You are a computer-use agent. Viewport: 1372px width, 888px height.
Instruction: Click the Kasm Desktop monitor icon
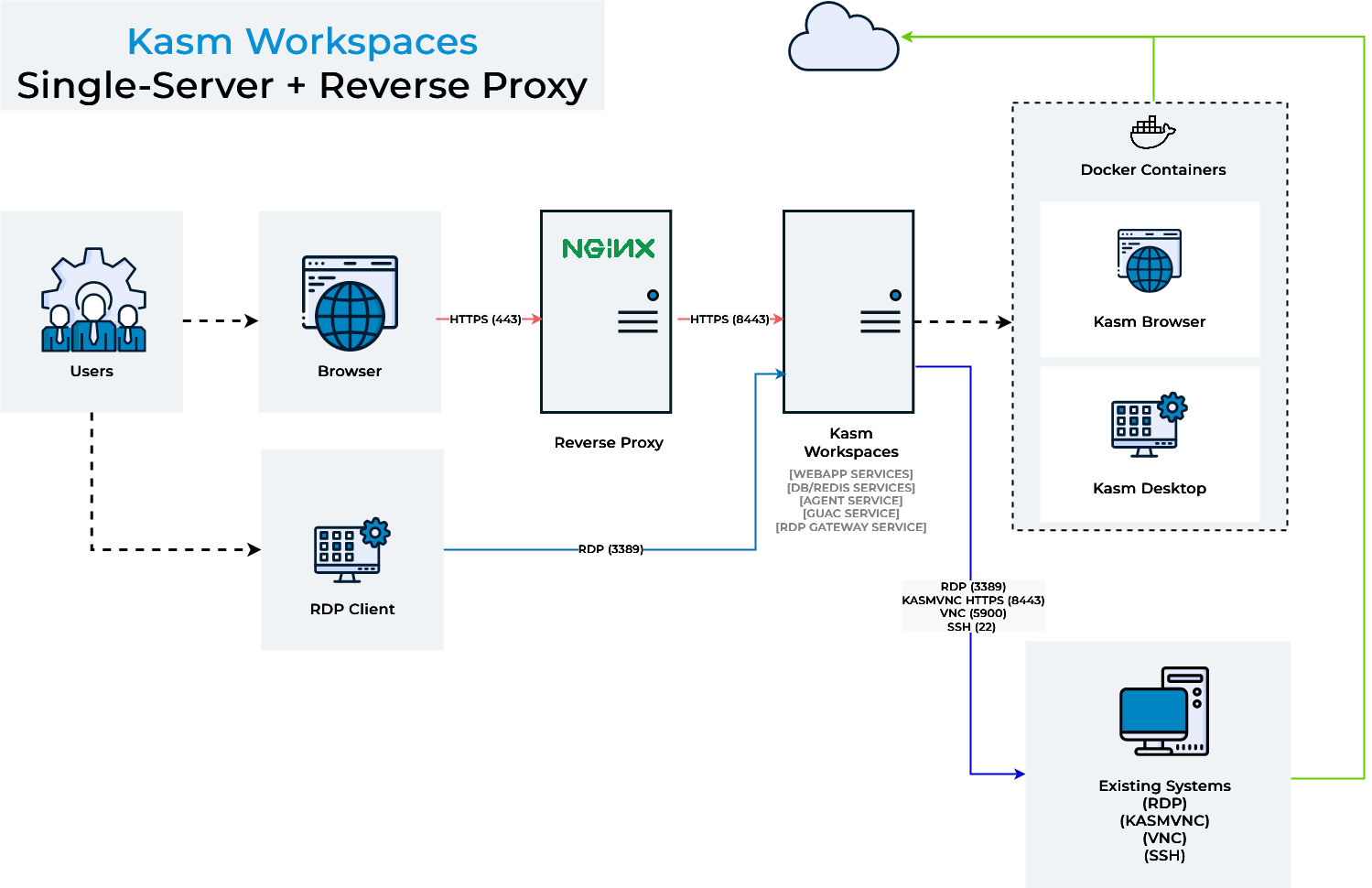[1144, 423]
